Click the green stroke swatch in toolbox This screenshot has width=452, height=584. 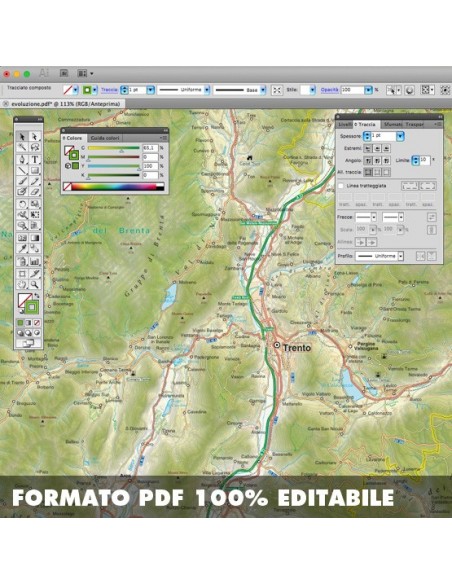click(x=32, y=307)
